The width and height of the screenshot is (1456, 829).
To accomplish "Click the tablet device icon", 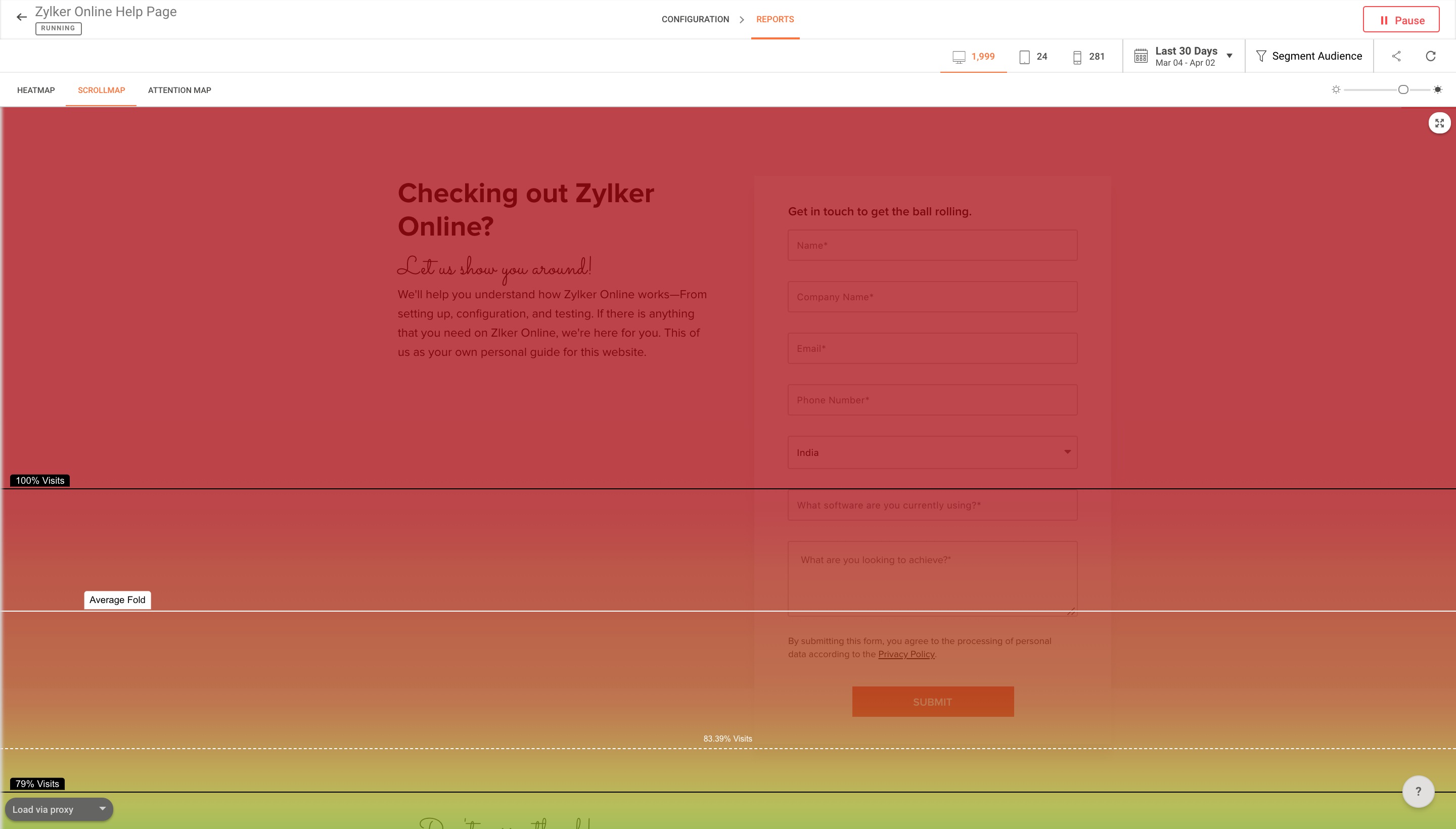I will pyautogui.click(x=1024, y=56).
